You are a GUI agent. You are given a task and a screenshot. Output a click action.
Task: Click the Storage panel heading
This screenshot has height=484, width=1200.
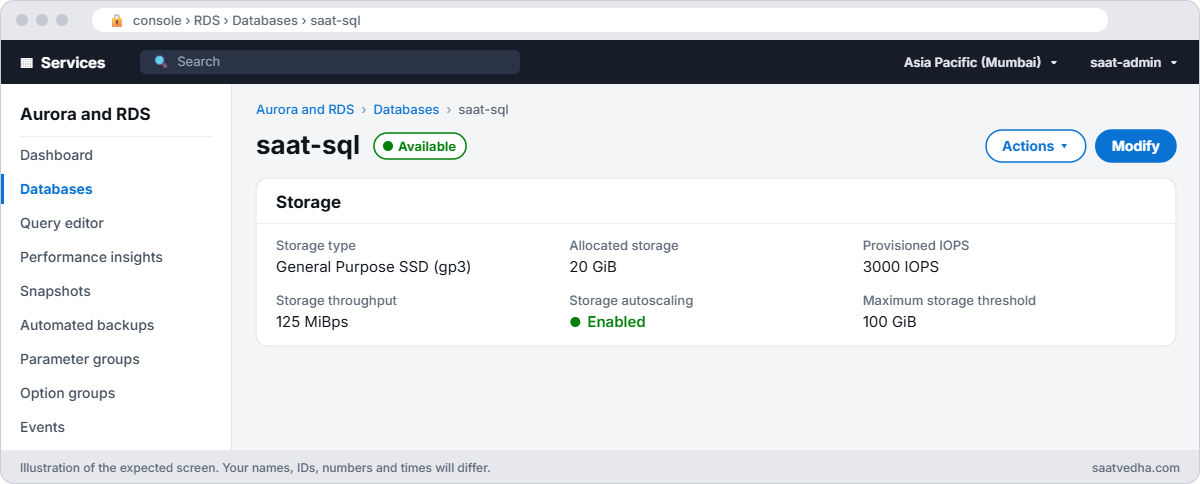(x=308, y=202)
